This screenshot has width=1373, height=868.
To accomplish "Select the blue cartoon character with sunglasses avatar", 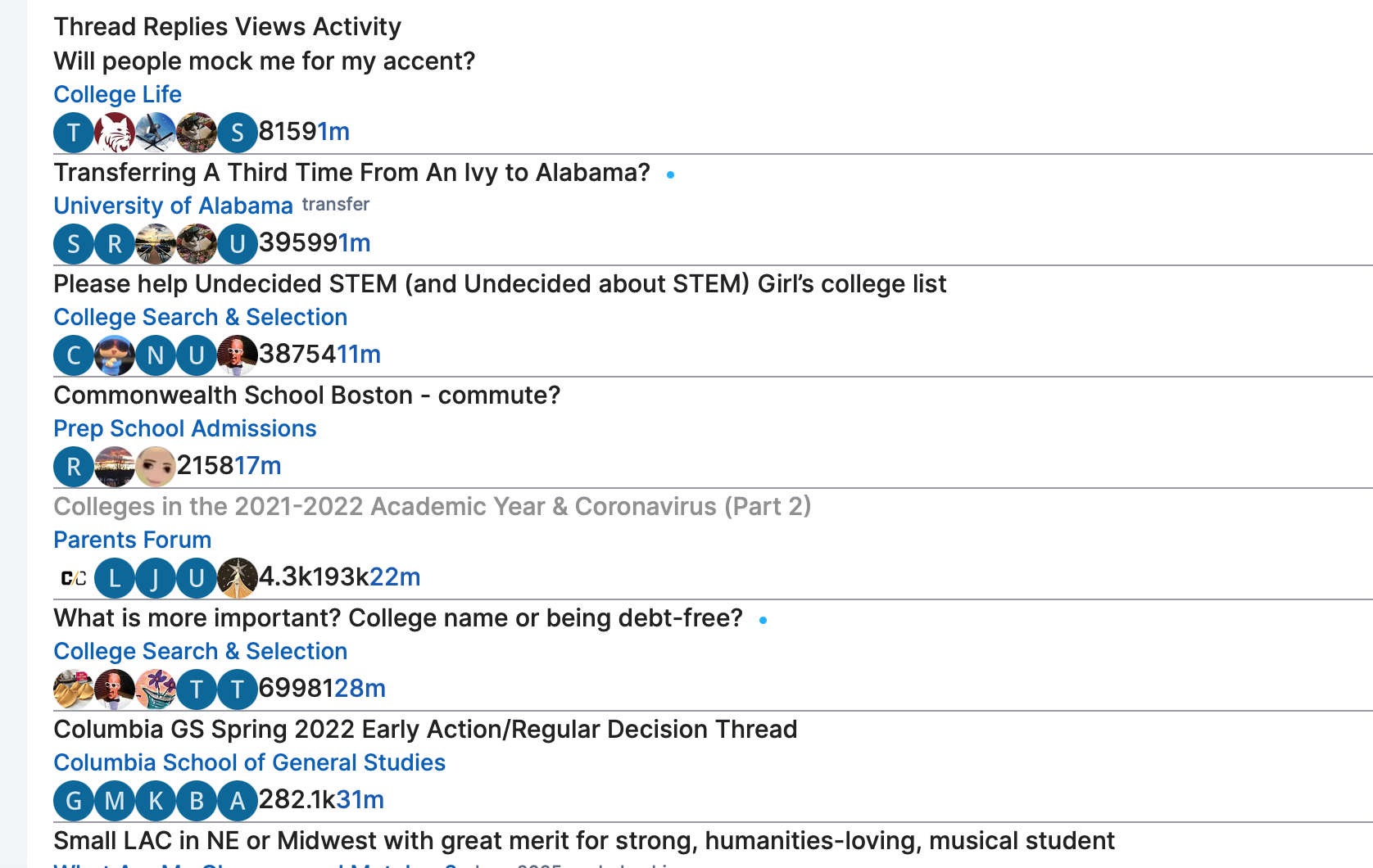I will [115, 355].
